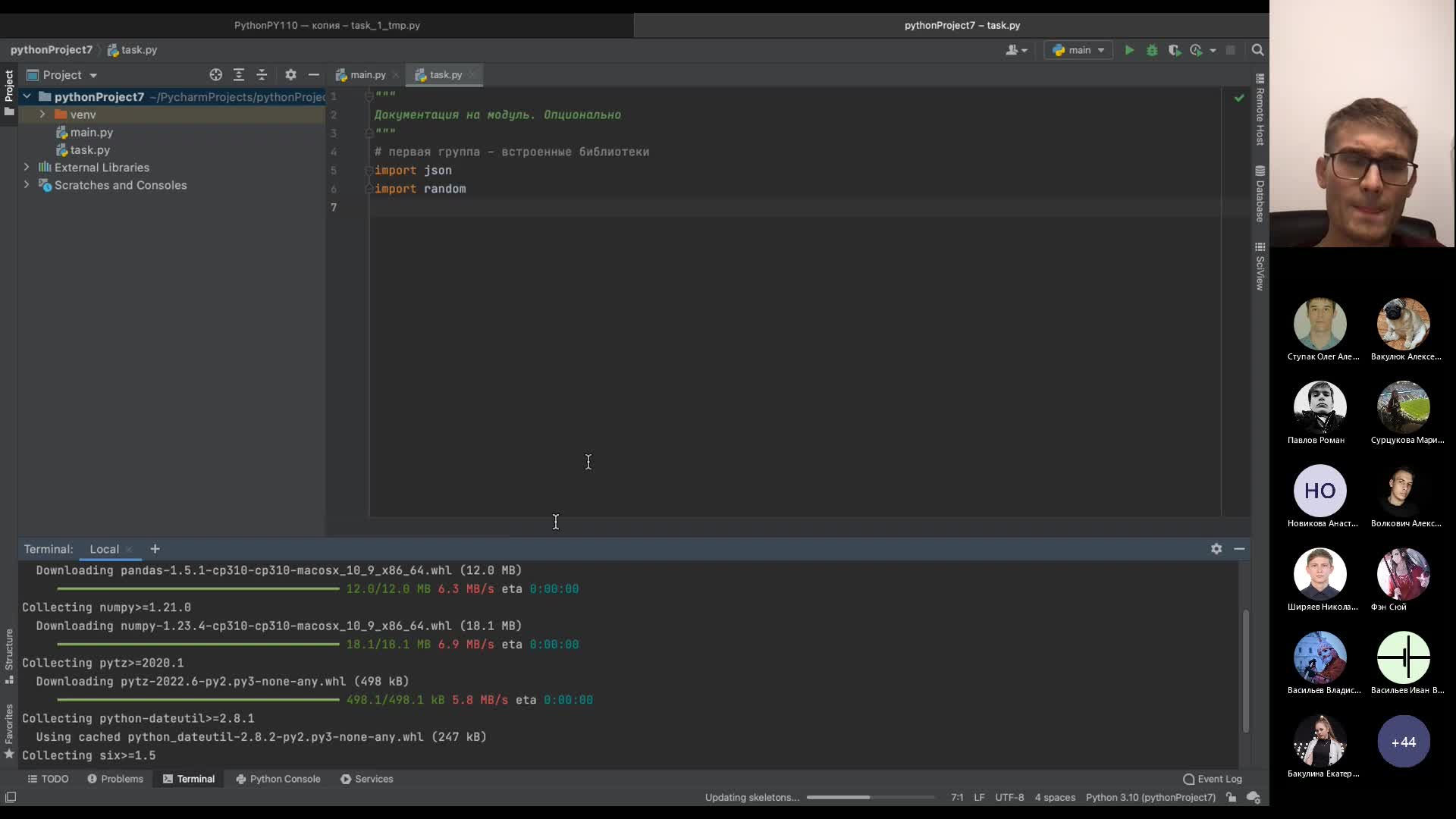
Task: Open the Python Console tab
Action: click(x=278, y=779)
